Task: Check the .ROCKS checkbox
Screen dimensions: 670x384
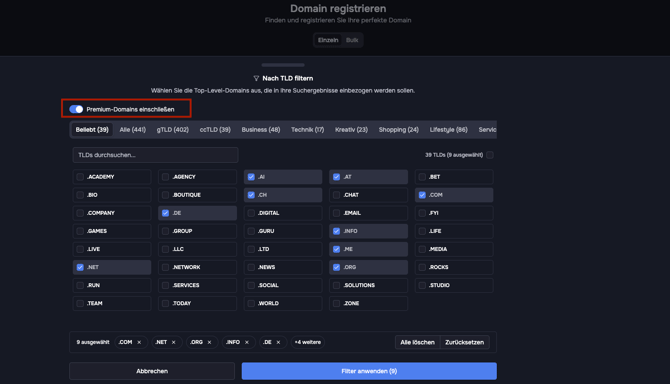Action: [x=422, y=267]
